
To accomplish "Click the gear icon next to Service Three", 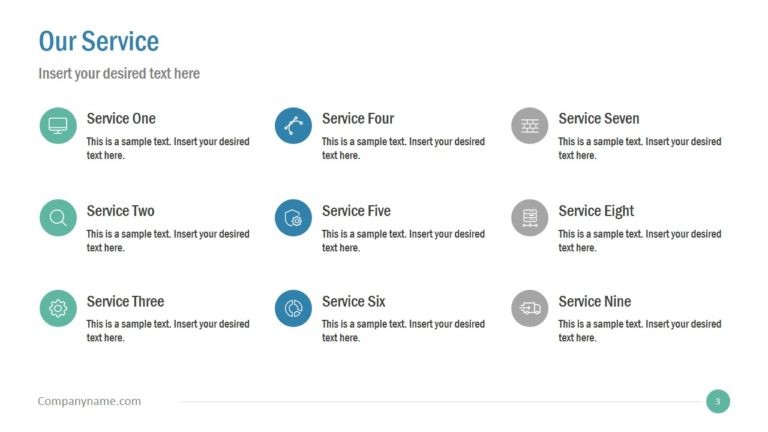I will (58, 308).
